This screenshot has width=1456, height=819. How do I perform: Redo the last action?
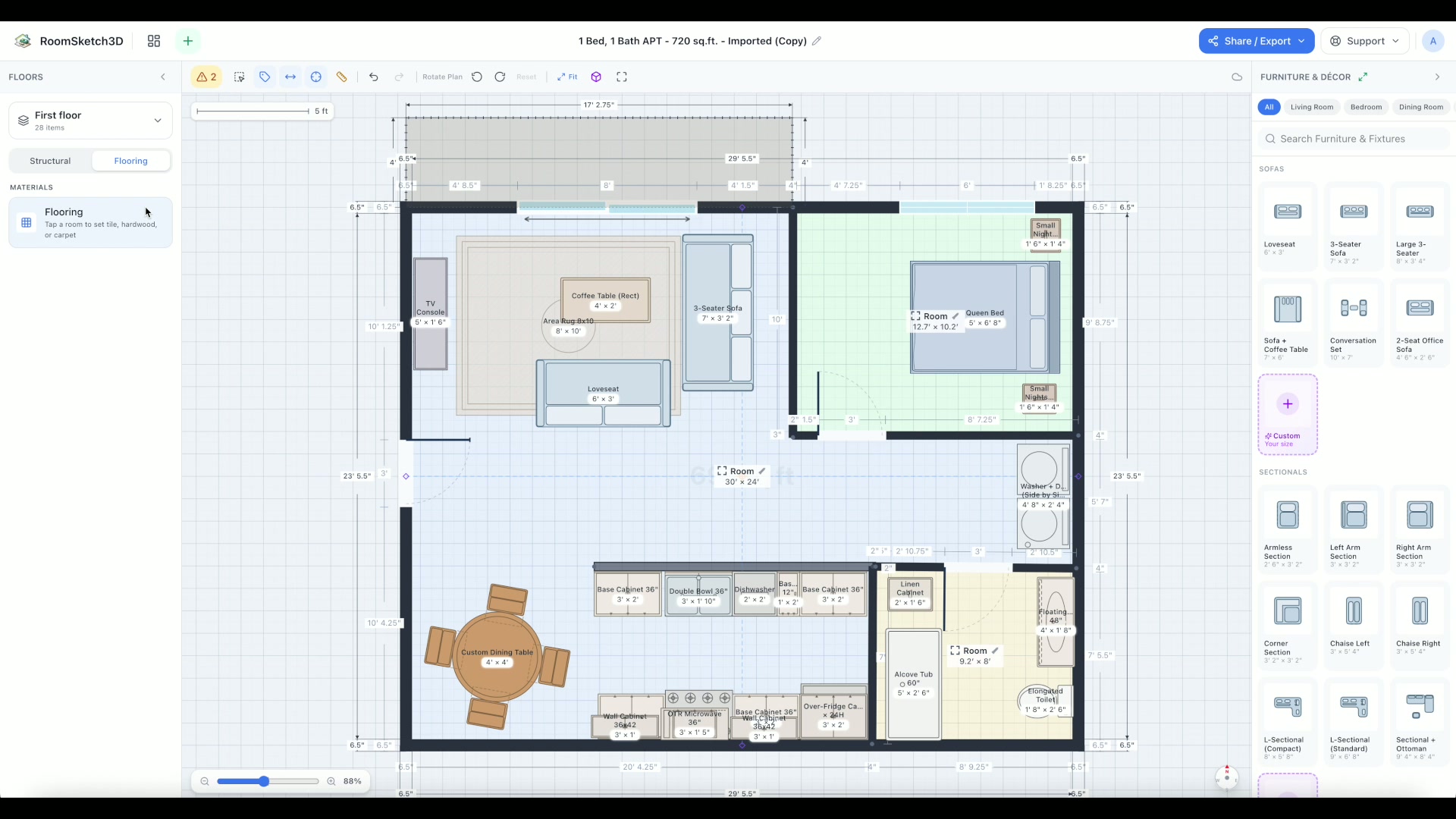399,77
